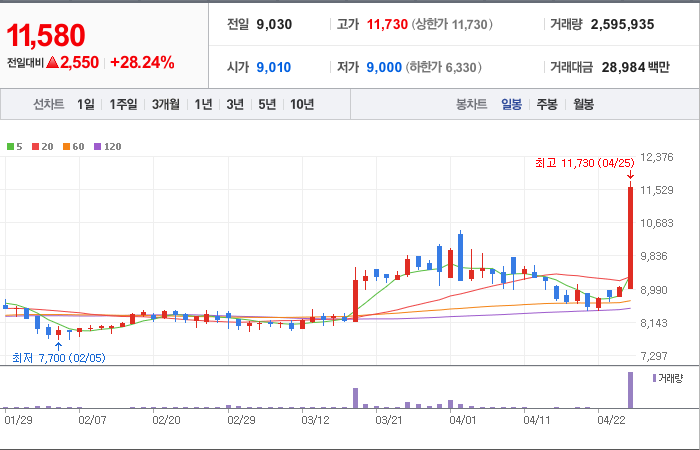This screenshot has height=450, width=700.
Task: Show the 10년 line chart
Action: tap(302, 104)
